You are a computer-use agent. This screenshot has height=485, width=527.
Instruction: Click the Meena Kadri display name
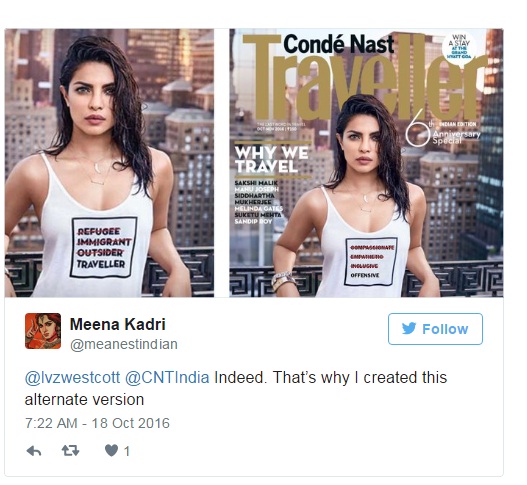pyautogui.click(x=118, y=324)
